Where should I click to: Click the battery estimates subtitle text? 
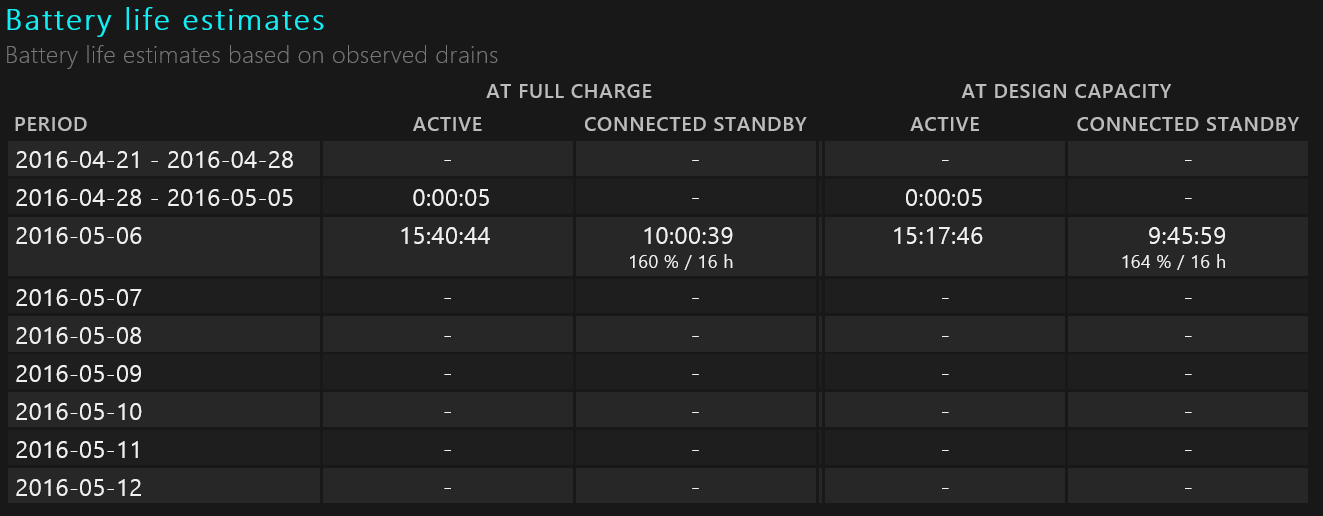252,55
